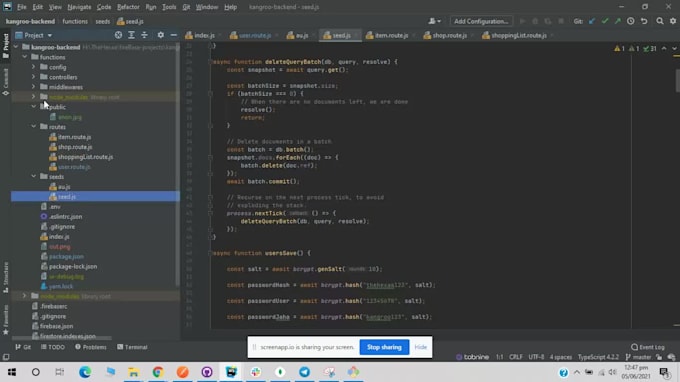Viewport: 680px width, 382px height.
Task: Open the Event Log
Action: pos(647,347)
